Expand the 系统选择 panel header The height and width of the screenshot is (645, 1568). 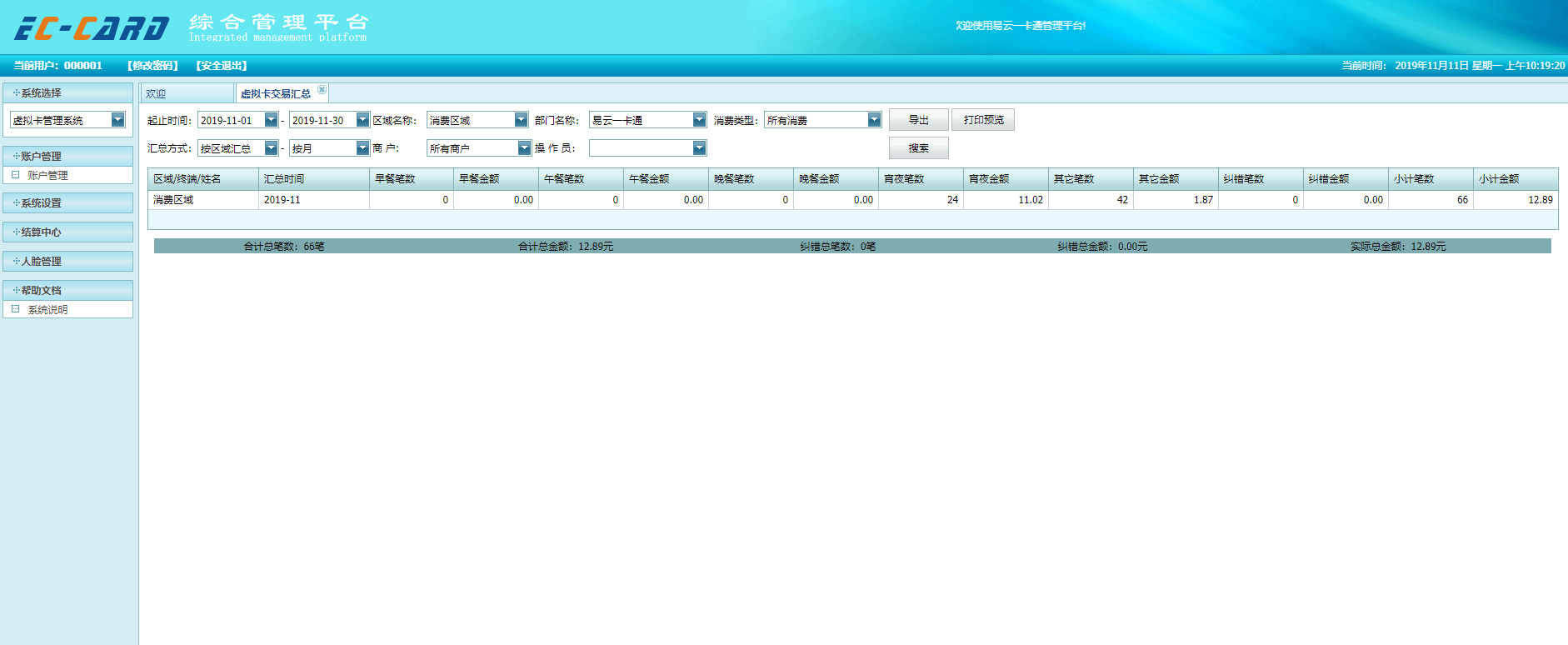67,92
